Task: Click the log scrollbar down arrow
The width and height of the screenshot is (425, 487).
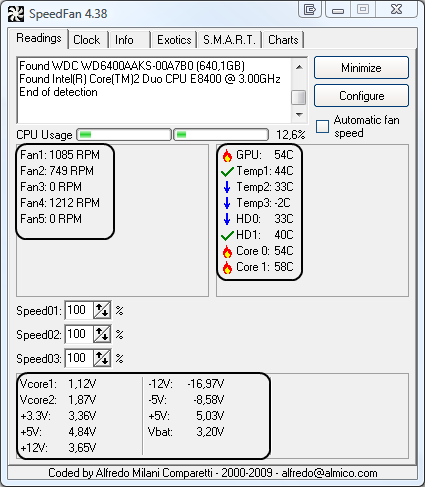Action: [x=299, y=115]
